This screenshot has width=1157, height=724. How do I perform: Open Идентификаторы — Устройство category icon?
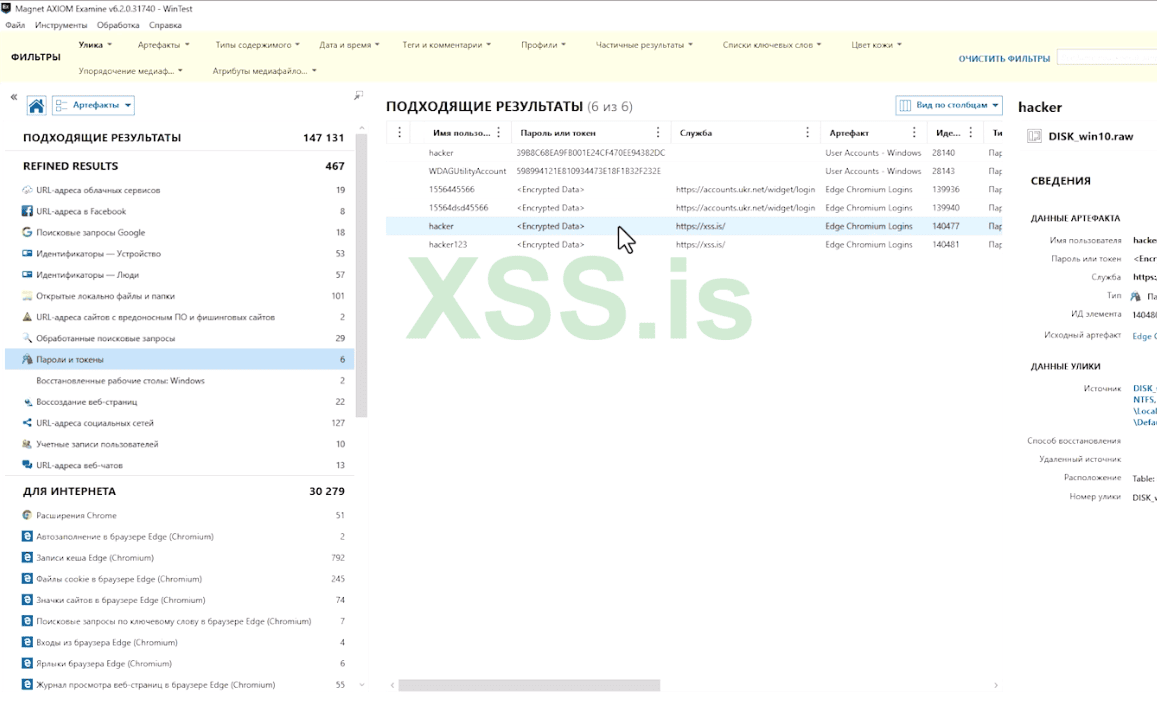27,253
